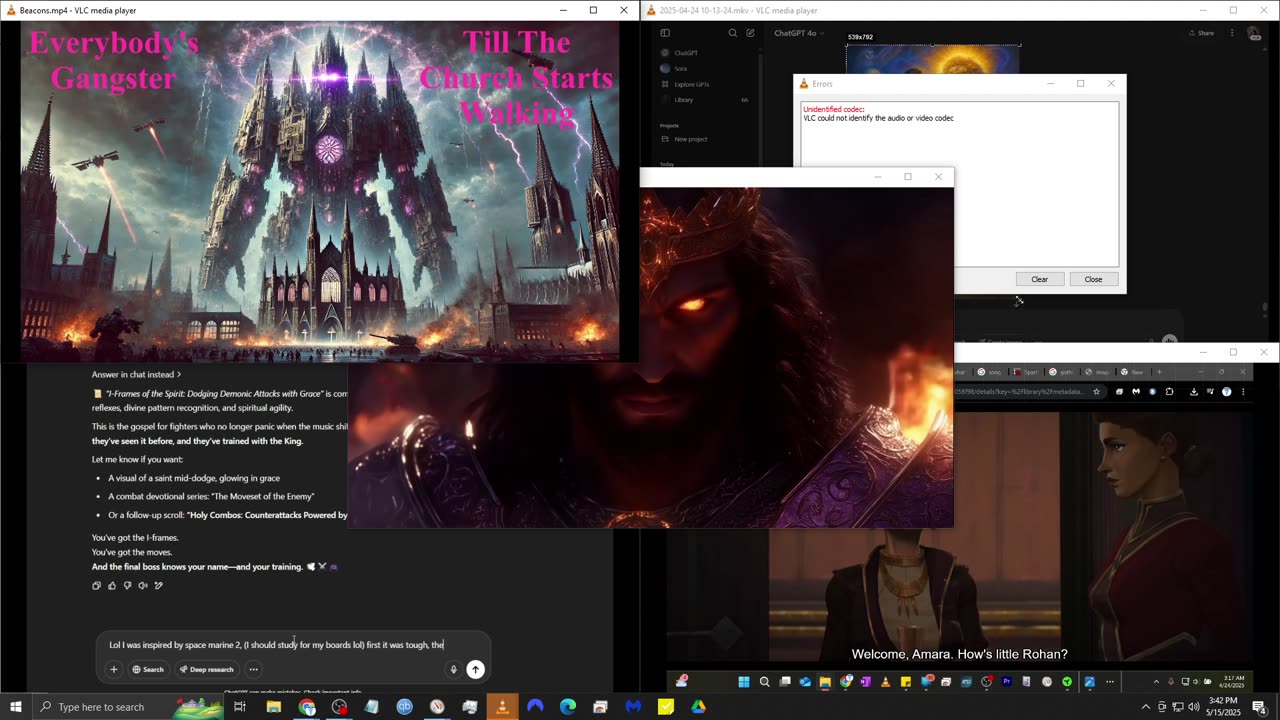Send the message with the up-arrow button

[475, 670]
